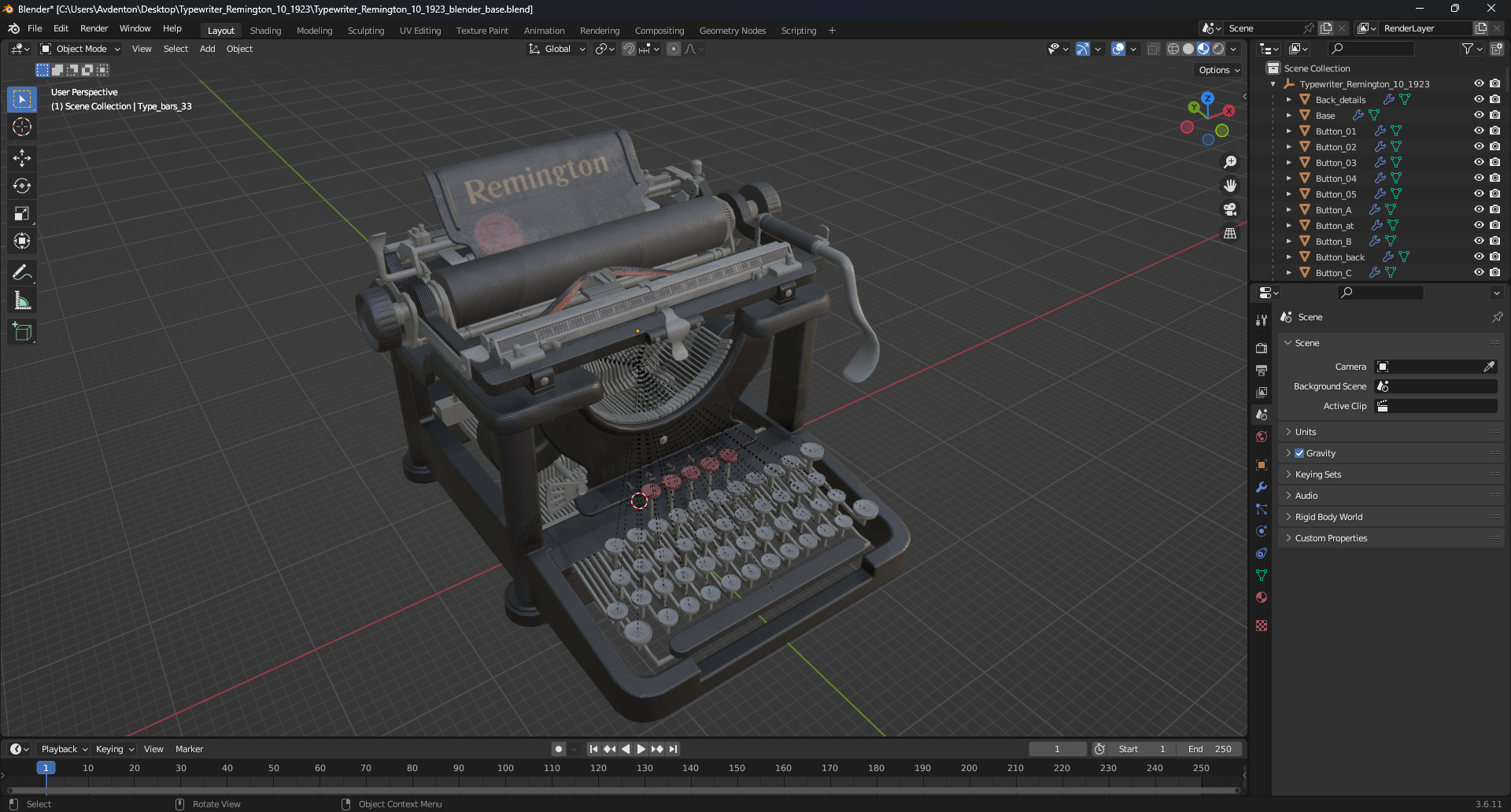The image size is (1511, 812).
Task: Open Global transform orientation dropdown
Action: tap(557, 49)
